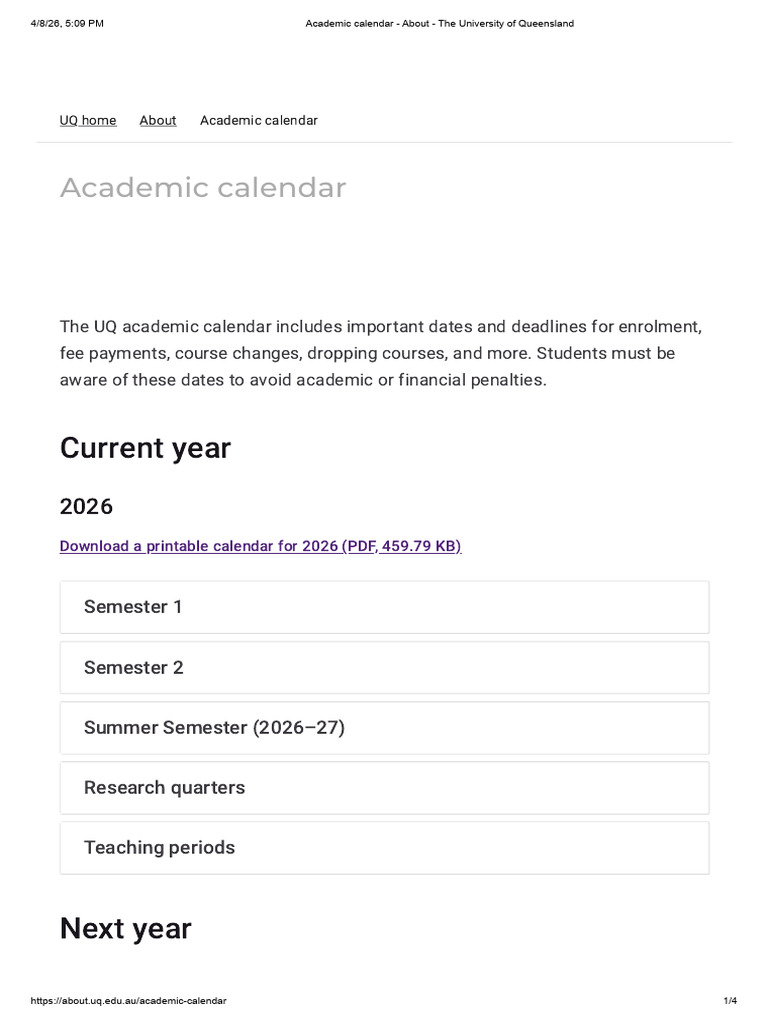Expand the Semester 1 section
Image resolution: width=768 pixels, height=1024 pixels.
(134, 607)
